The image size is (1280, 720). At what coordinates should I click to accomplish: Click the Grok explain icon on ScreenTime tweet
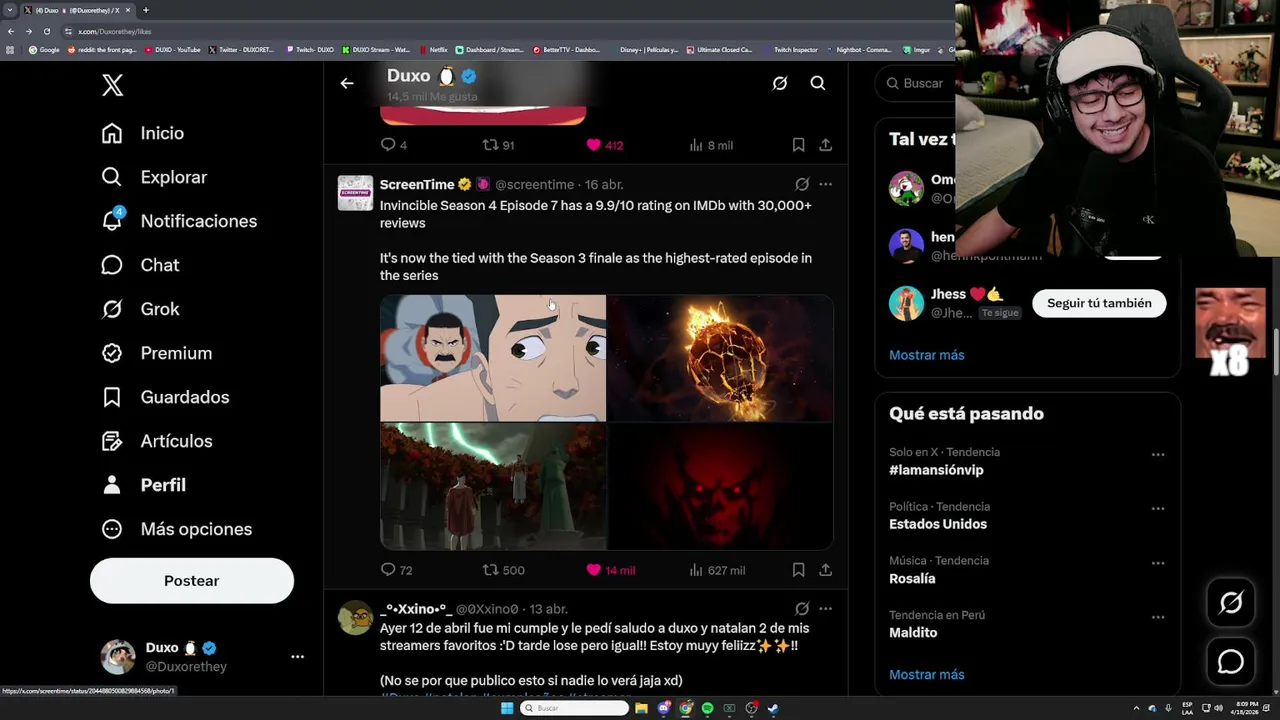click(x=802, y=184)
